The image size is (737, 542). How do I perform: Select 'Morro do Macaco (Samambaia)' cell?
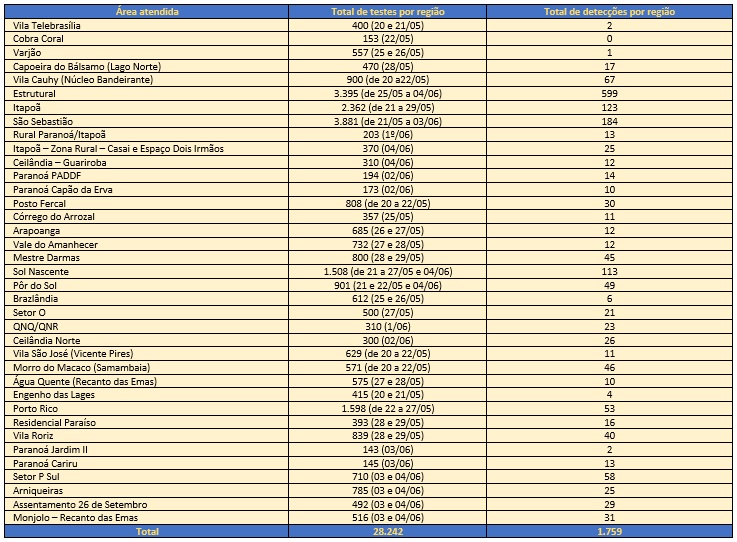point(147,368)
